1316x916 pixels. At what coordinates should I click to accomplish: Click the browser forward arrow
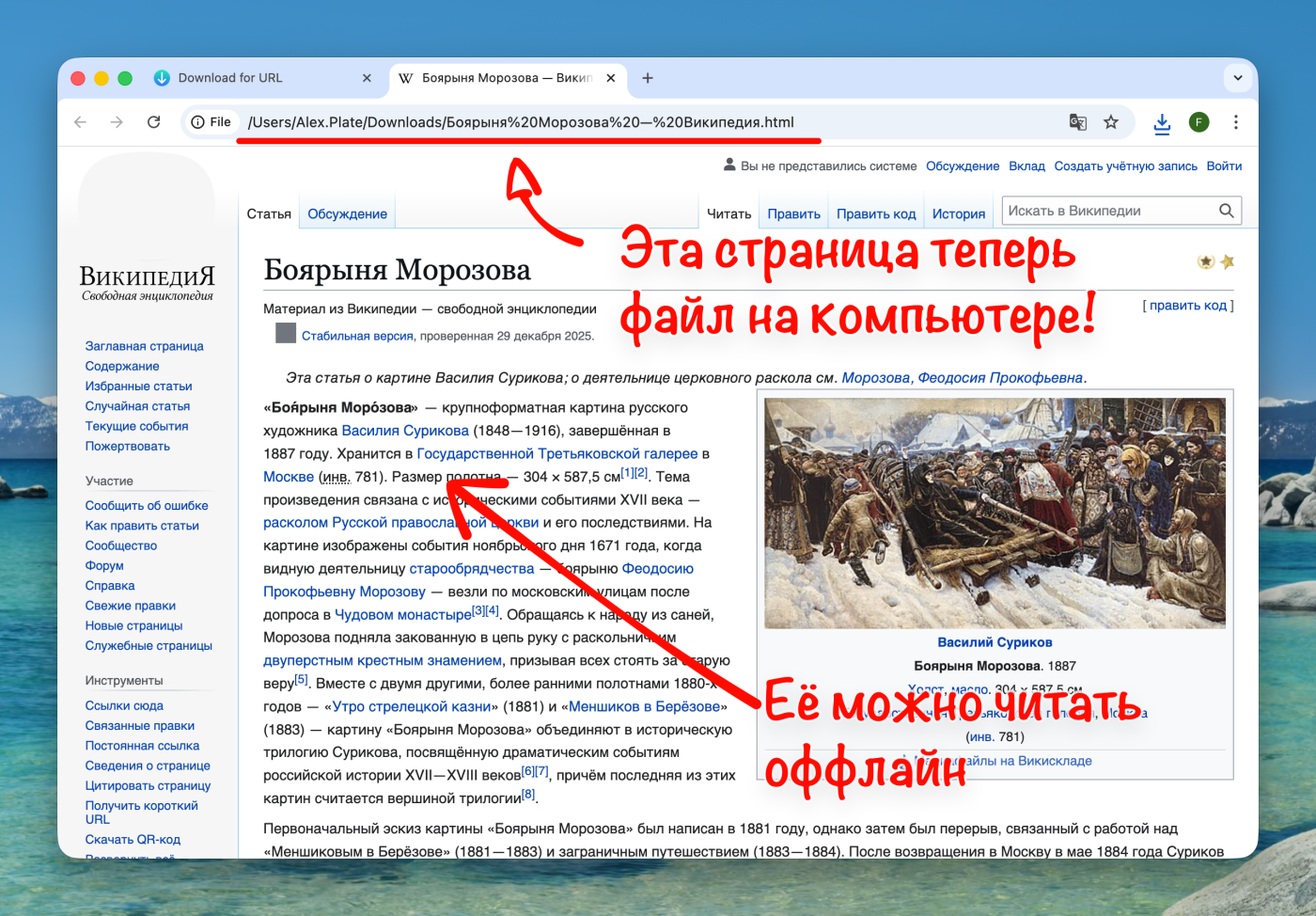click(117, 122)
